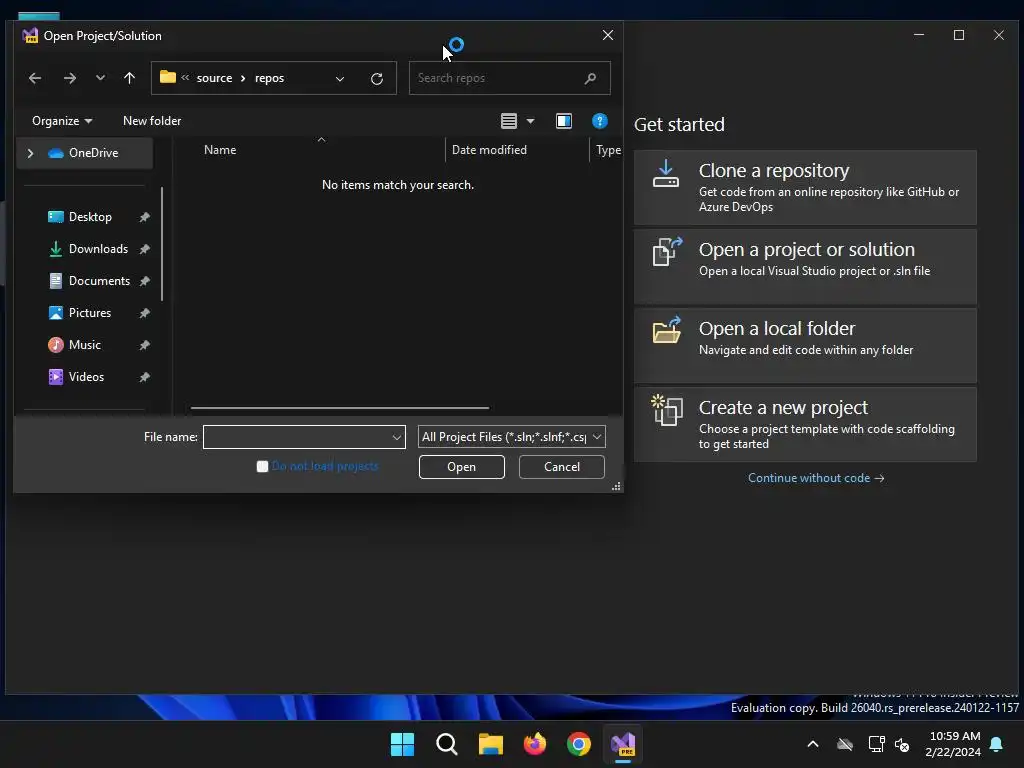Toggle the preview pane icon

click(x=564, y=121)
